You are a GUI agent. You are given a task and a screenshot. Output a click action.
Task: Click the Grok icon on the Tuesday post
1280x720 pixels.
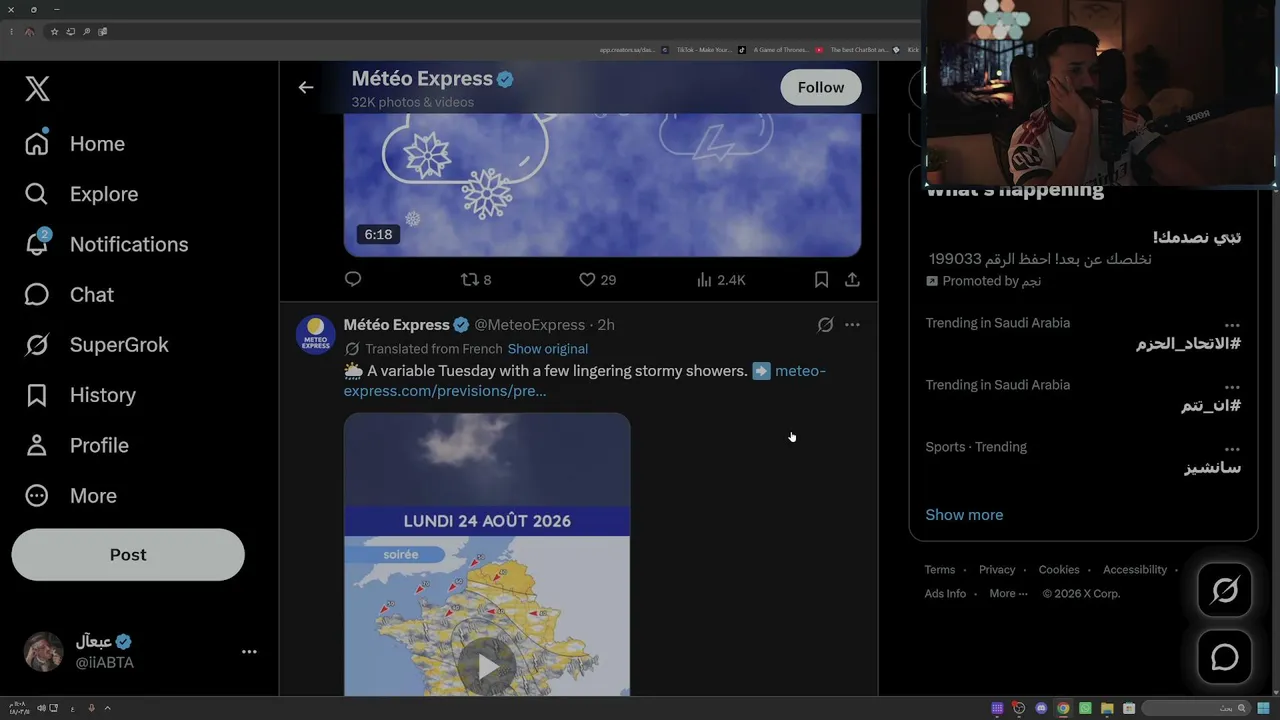point(825,325)
